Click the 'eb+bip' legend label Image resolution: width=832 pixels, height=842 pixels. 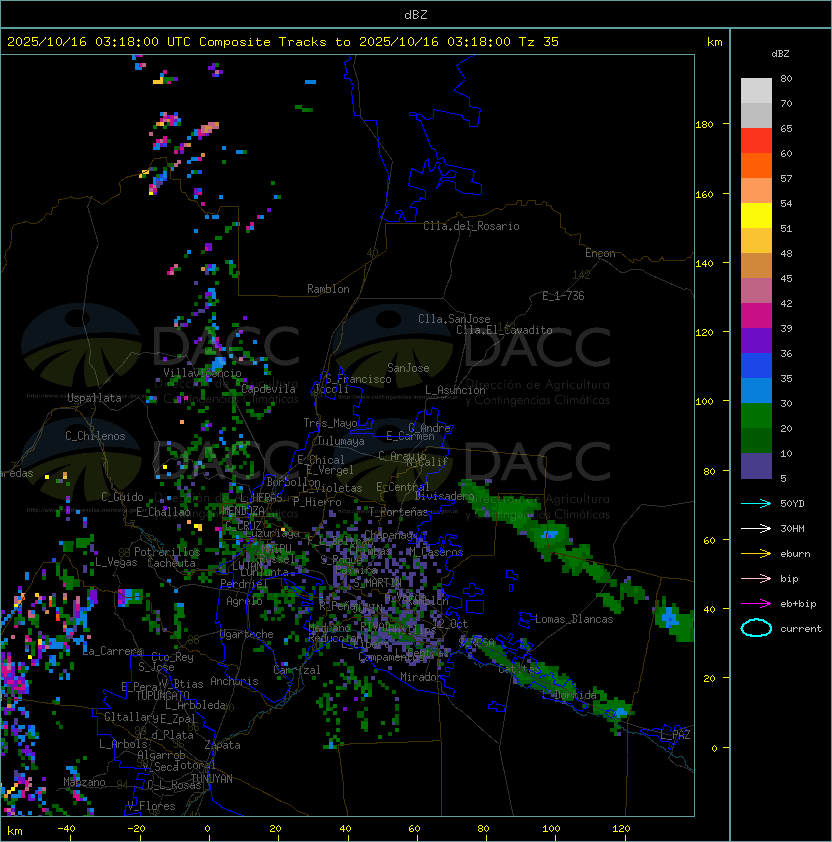[798, 604]
